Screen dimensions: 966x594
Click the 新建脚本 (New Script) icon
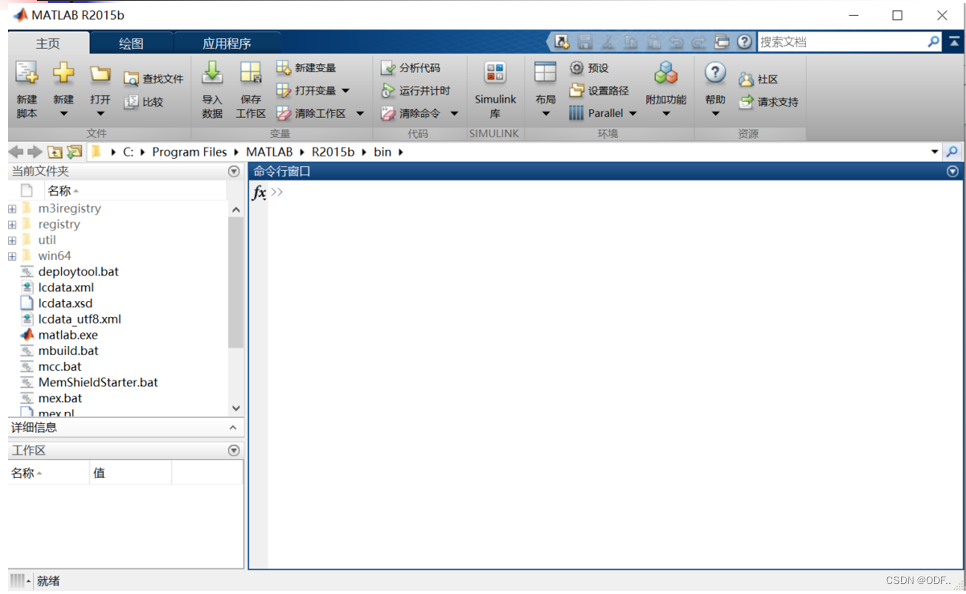coord(27,74)
